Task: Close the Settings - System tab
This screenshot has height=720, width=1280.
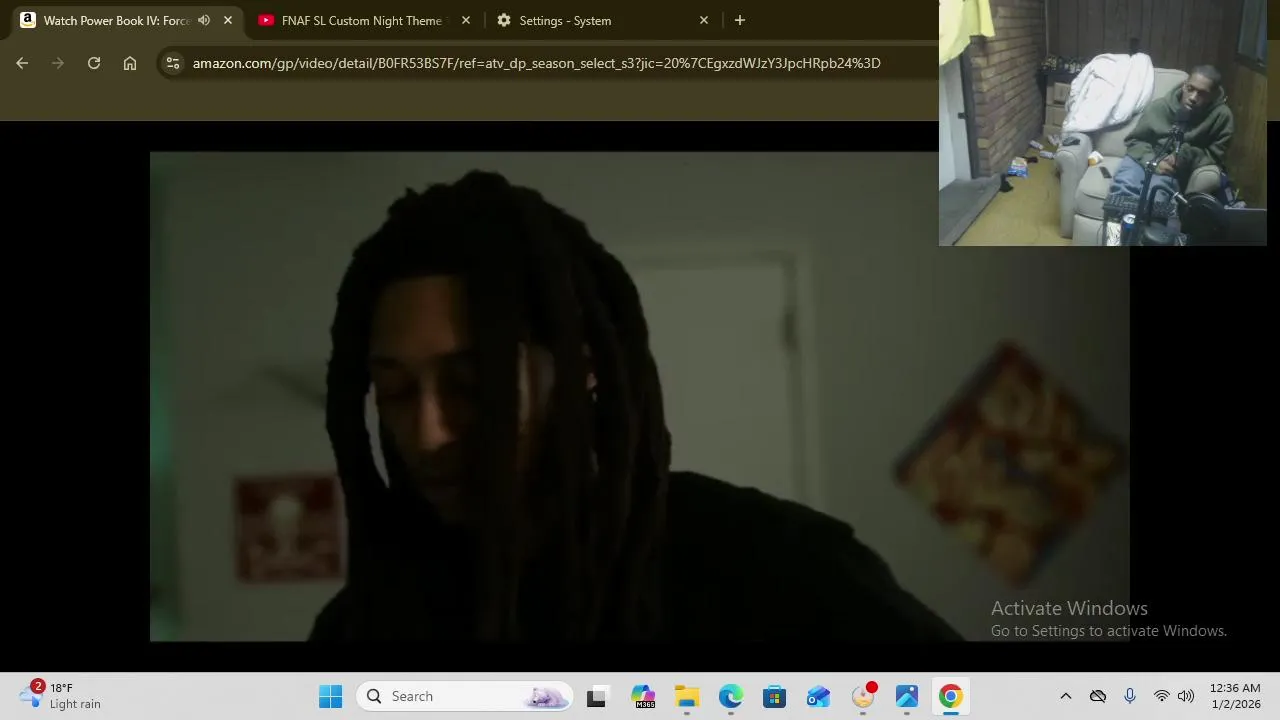Action: coord(704,20)
